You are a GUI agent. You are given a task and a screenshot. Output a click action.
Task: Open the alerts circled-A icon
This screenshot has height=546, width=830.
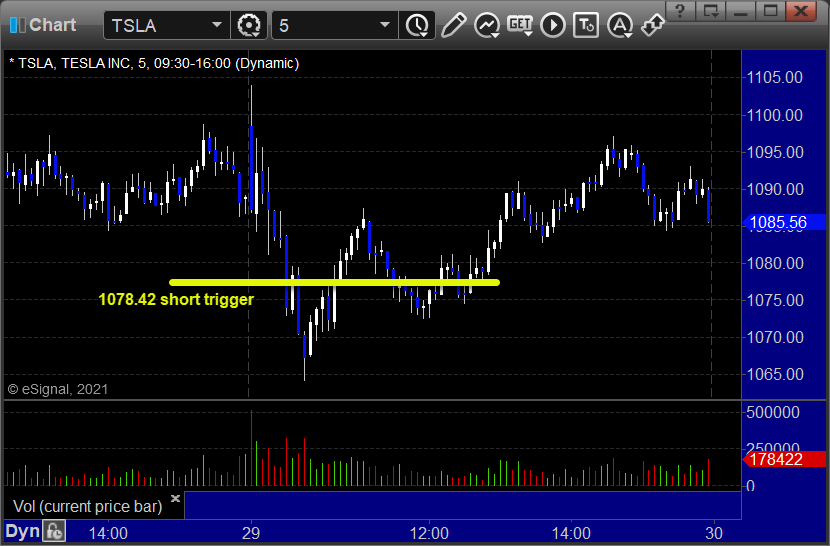pos(619,25)
